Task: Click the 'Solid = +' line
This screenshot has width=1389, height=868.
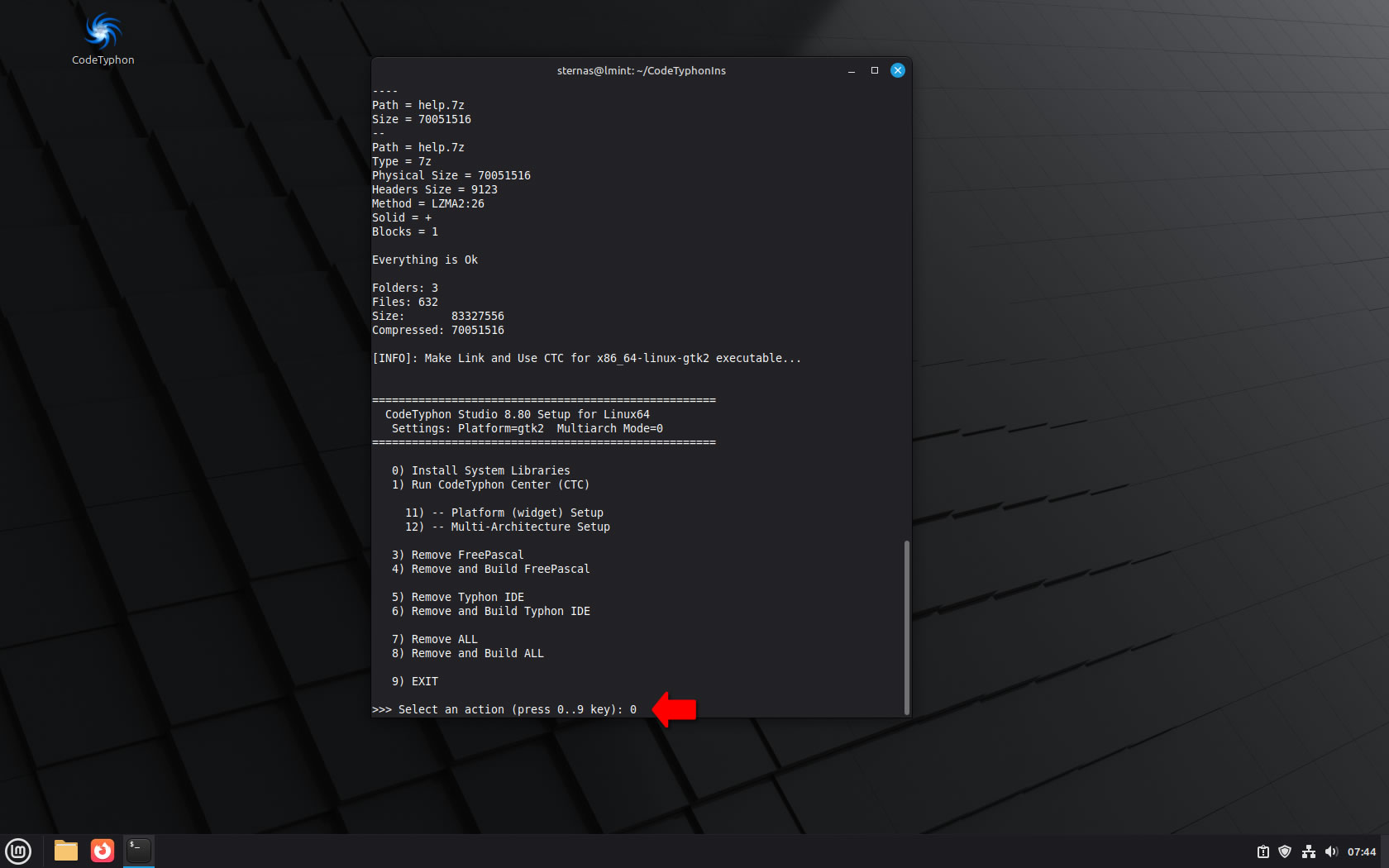Action: 402,217
